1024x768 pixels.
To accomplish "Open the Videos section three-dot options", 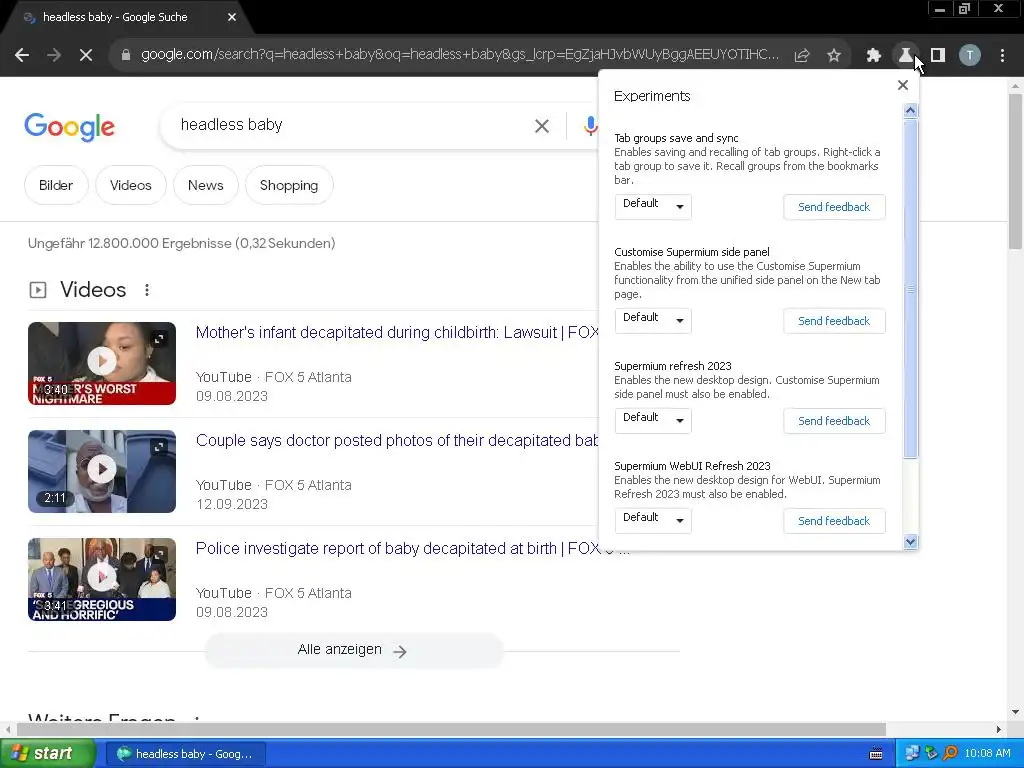I will (x=147, y=290).
